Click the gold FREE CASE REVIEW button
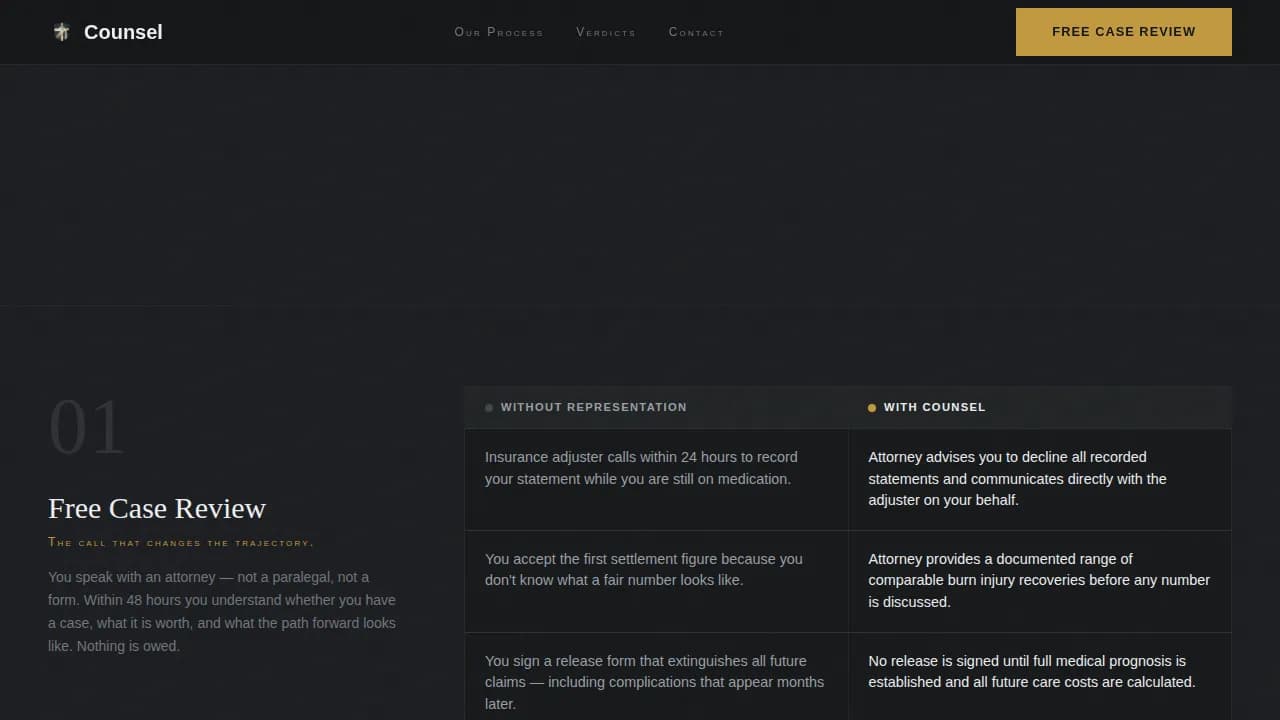 (1123, 31)
